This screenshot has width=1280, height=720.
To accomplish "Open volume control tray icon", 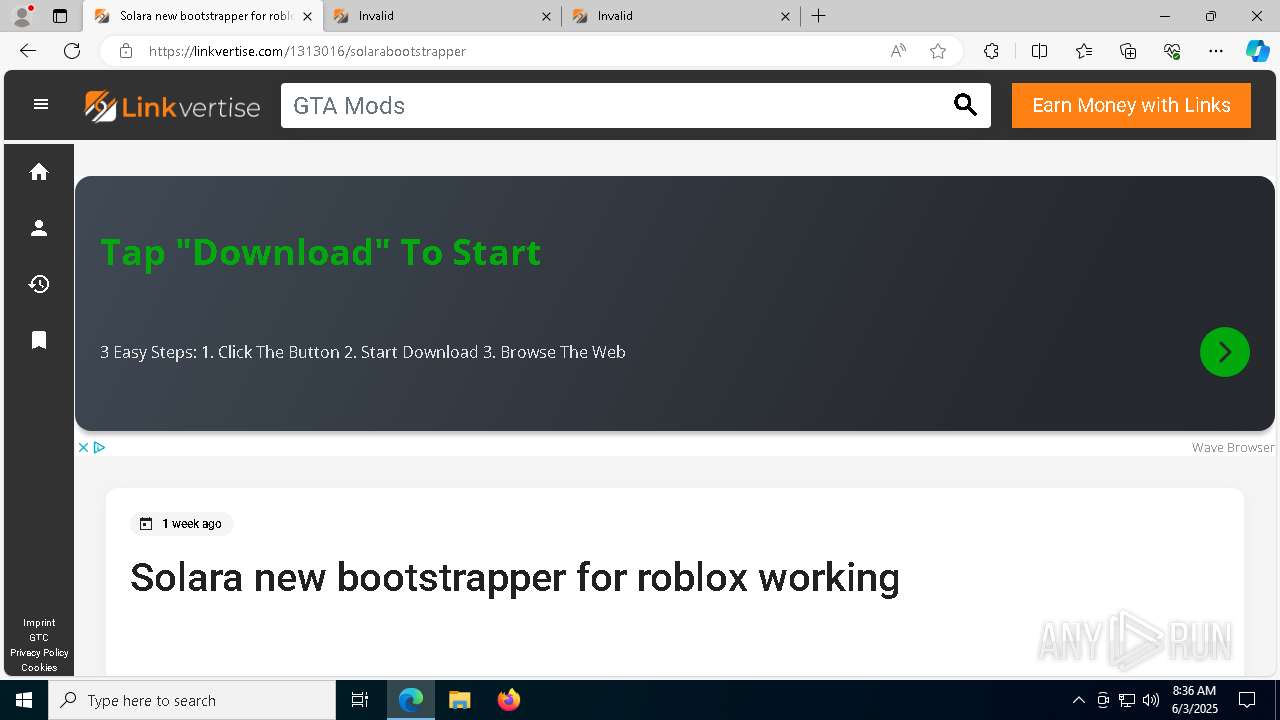I will coord(1151,700).
